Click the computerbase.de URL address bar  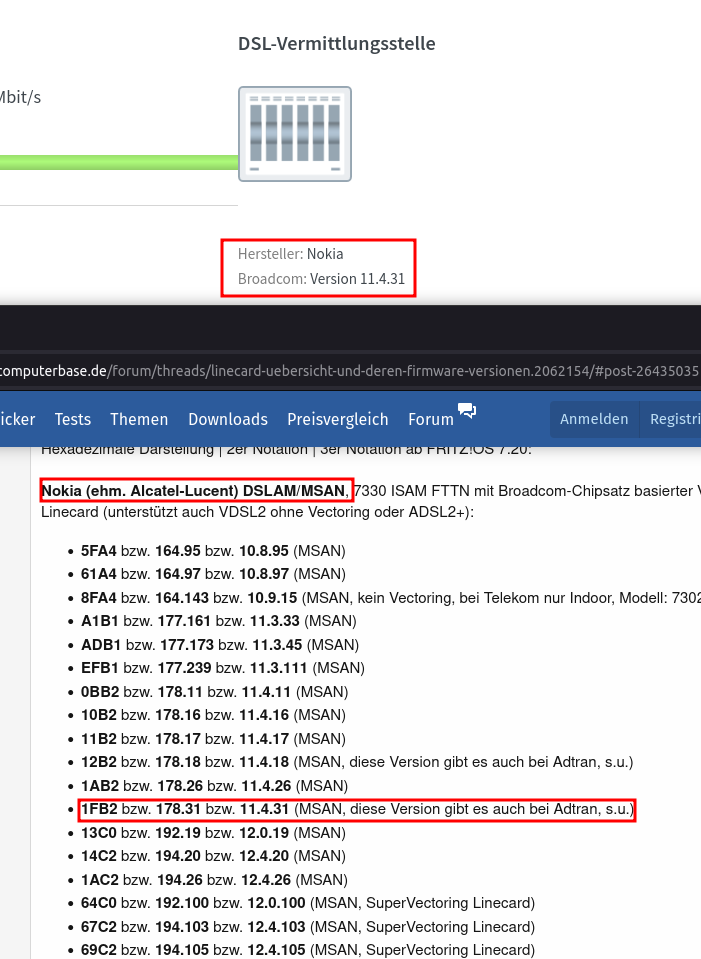coord(350,371)
